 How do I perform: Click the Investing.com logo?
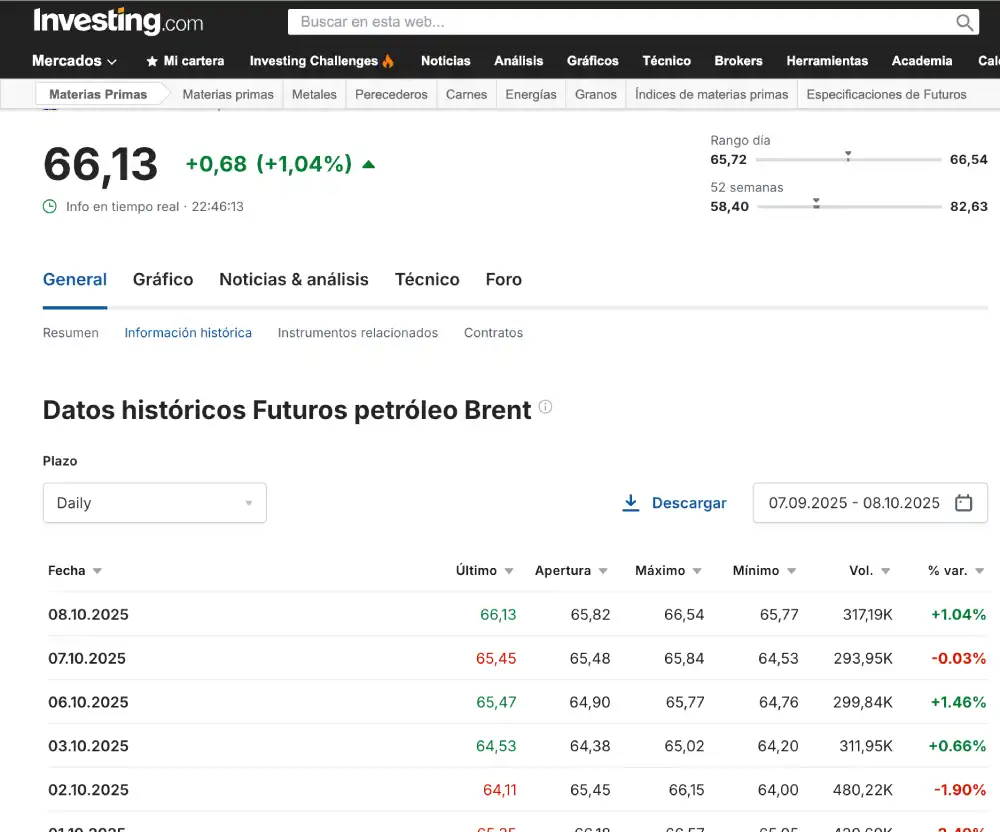[118, 21]
